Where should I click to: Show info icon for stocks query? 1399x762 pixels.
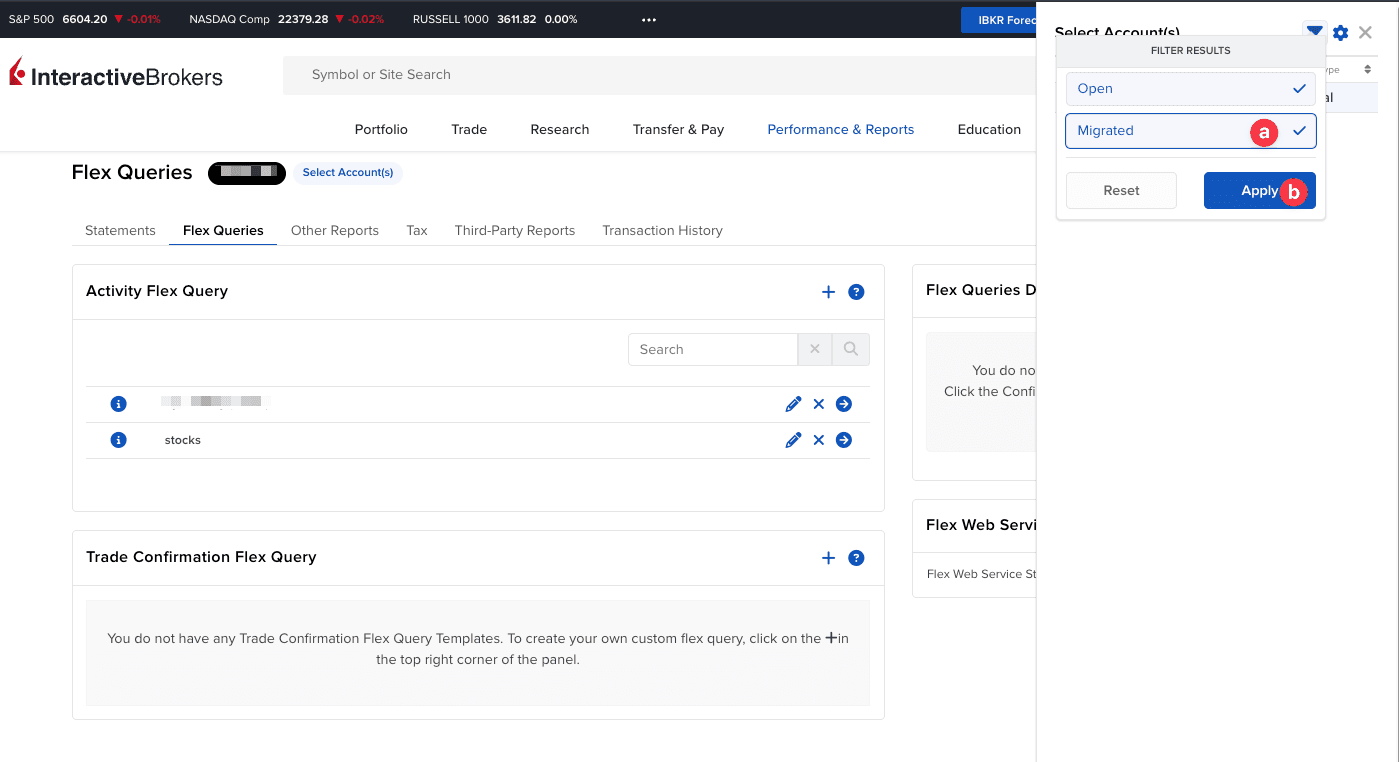point(118,440)
